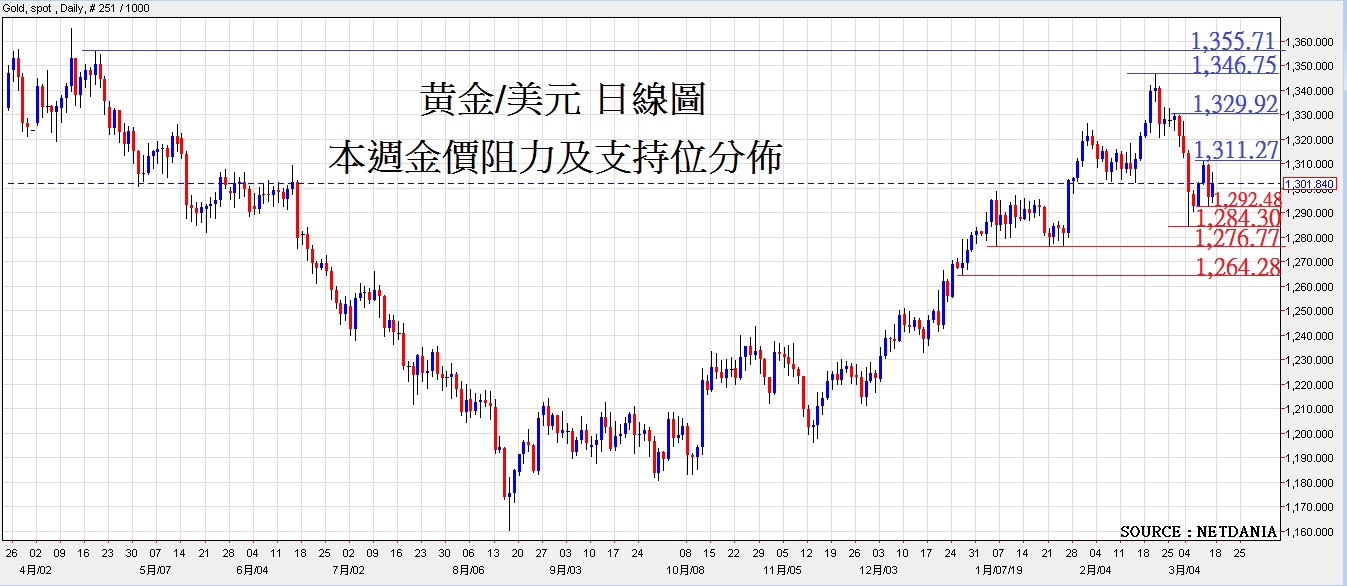Click the 1,200.000 price axis tick
Image resolution: width=1347 pixels, height=586 pixels.
(x=1312, y=434)
